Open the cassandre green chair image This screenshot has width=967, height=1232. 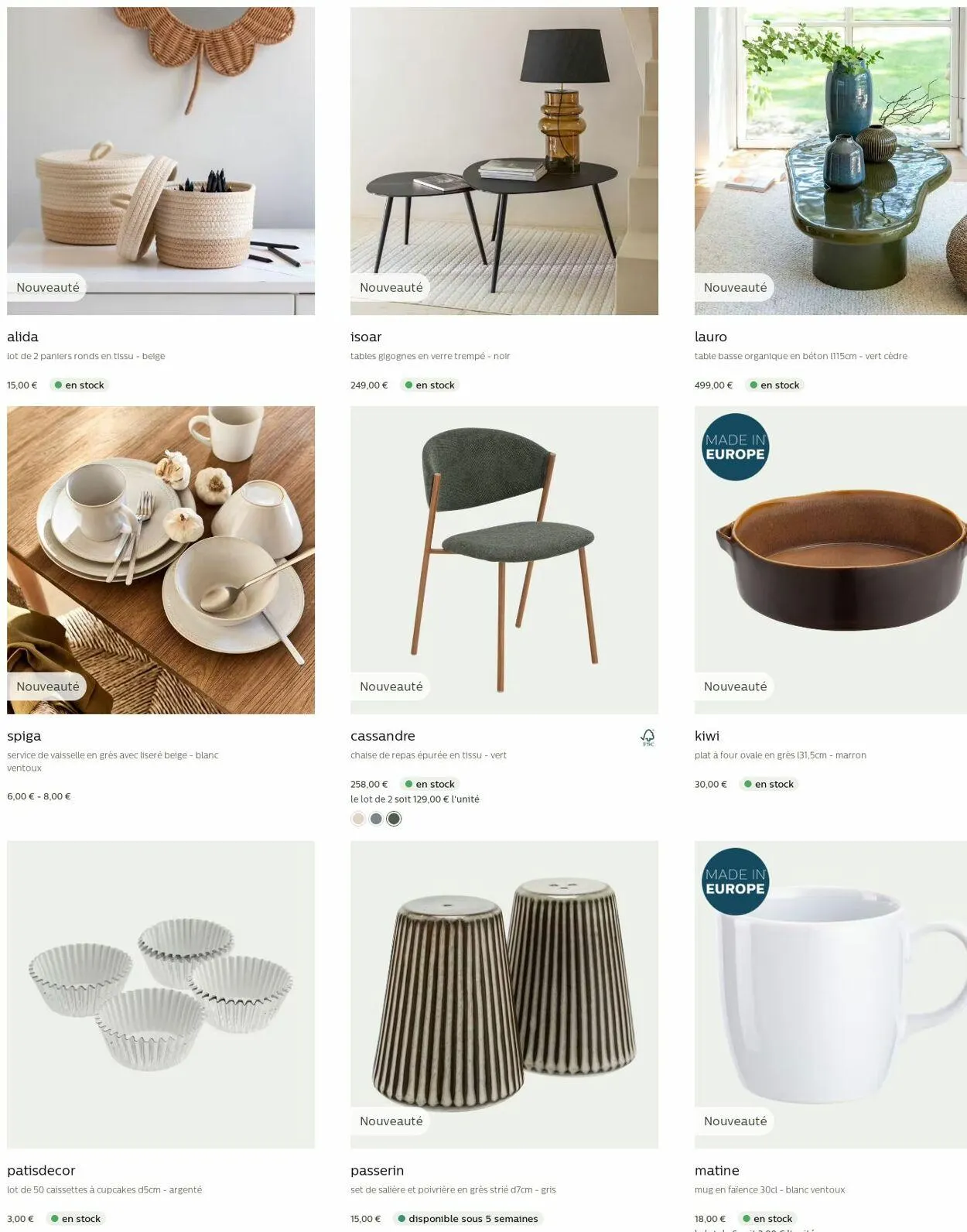pyautogui.click(x=504, y=560)
